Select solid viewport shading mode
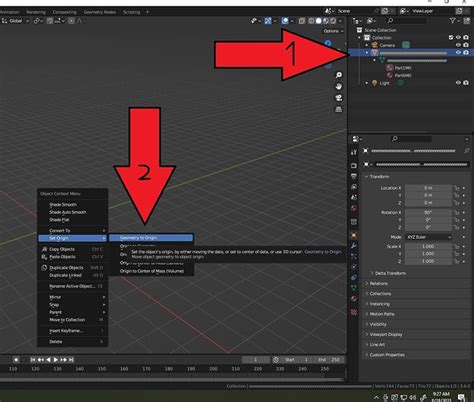Image resolution: width=474 pixels, height=402 pixels. click(318, 21)
